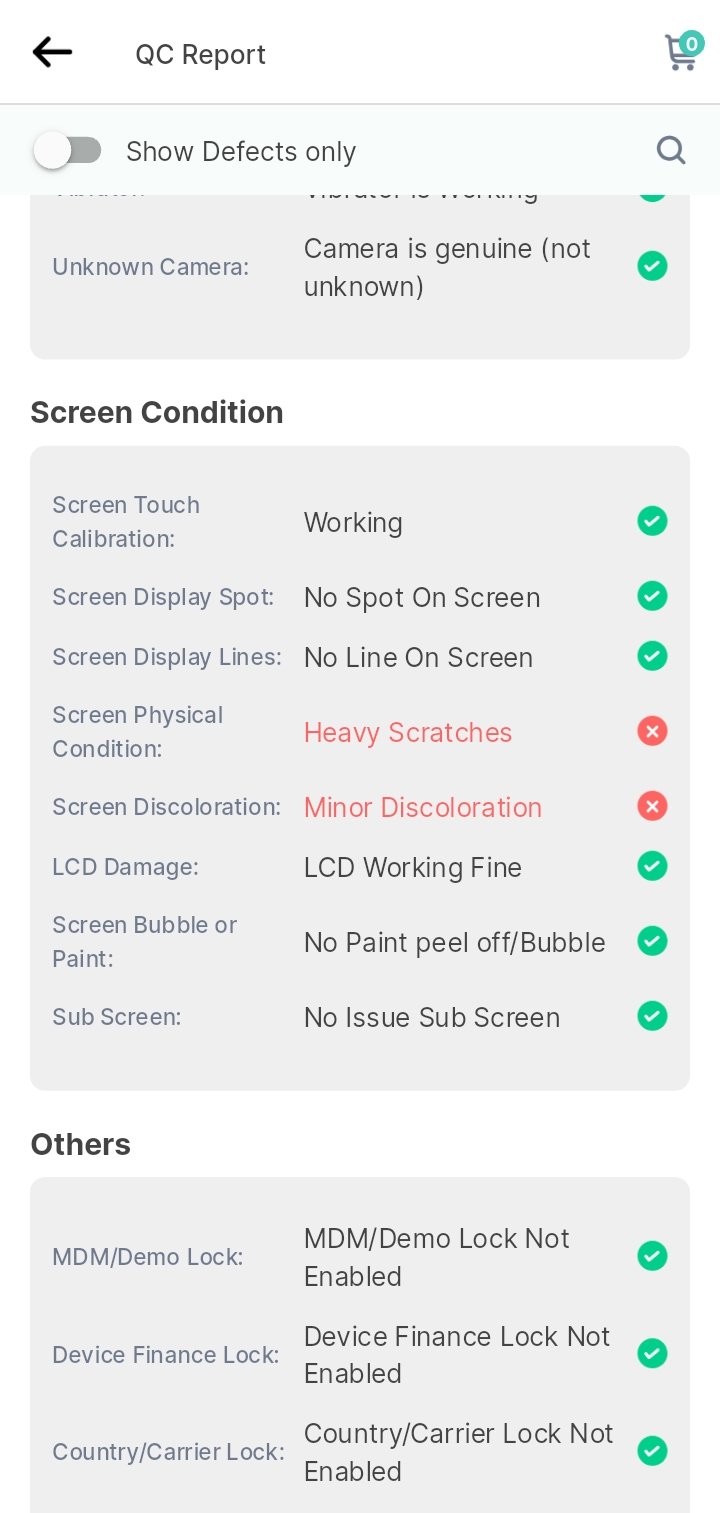
Task: Click green check for No Spot On Screen
Action: [652, 596]
